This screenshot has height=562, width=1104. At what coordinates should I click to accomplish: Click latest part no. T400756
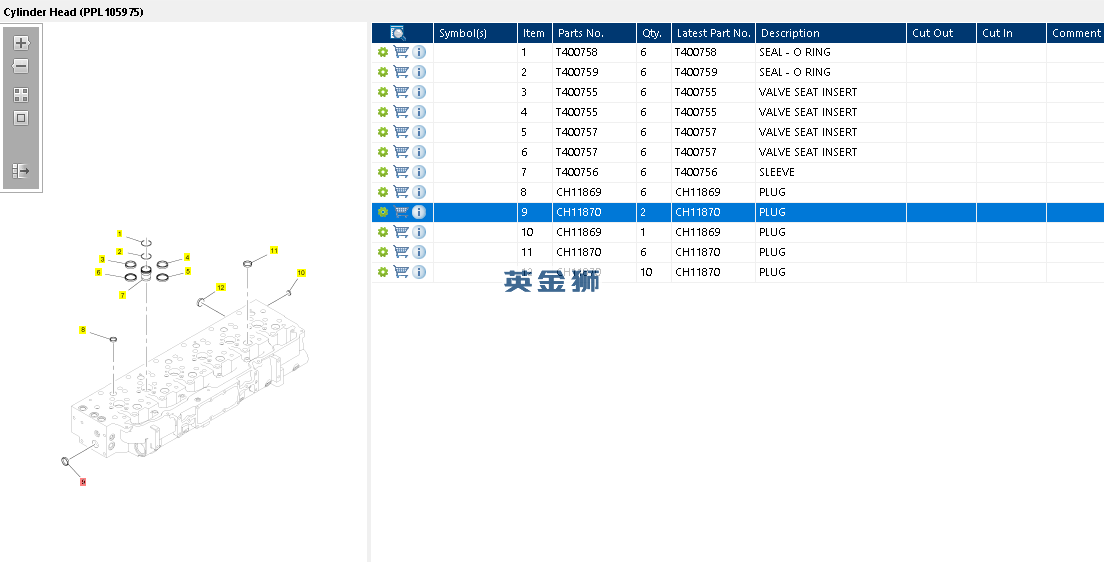click(x=696, y=172)
